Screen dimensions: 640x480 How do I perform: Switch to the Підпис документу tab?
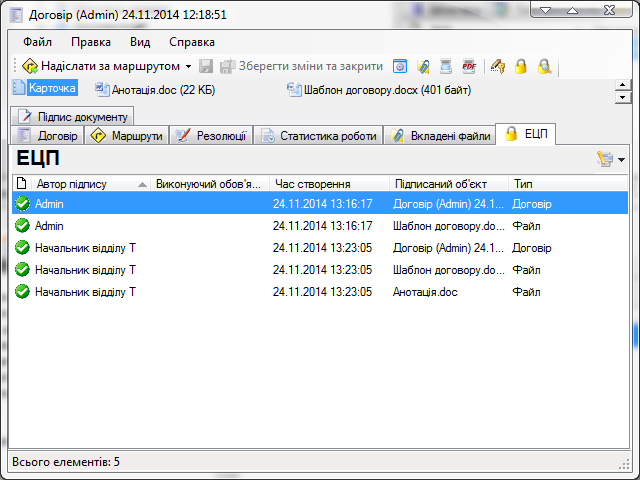(72, 117)
